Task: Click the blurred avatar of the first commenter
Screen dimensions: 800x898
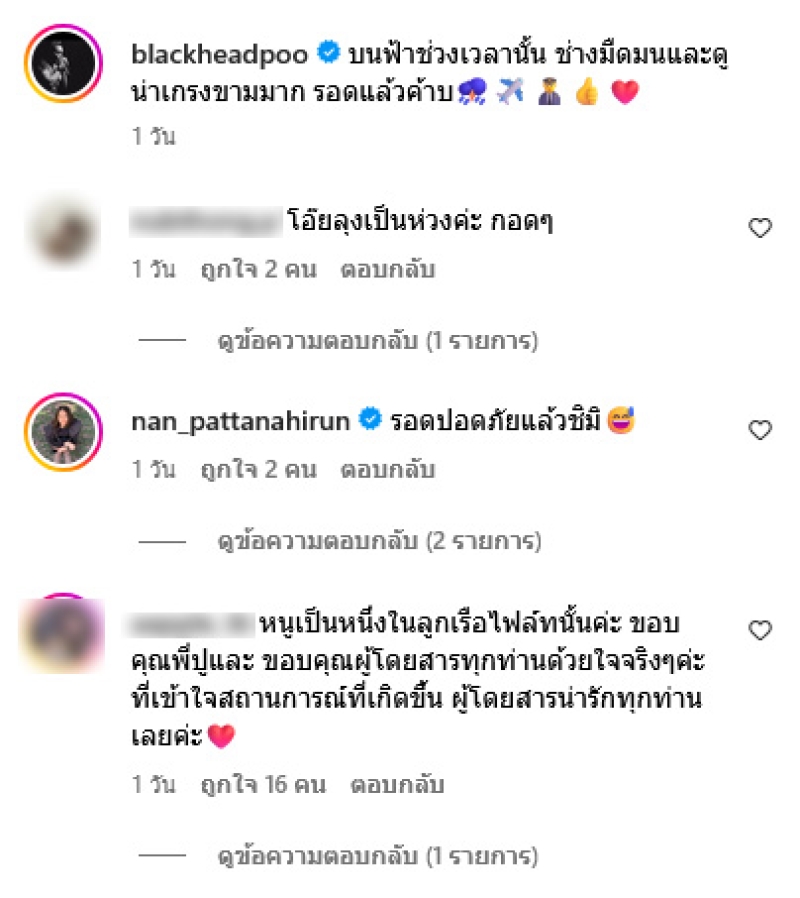Action: [x=63, y=231]
